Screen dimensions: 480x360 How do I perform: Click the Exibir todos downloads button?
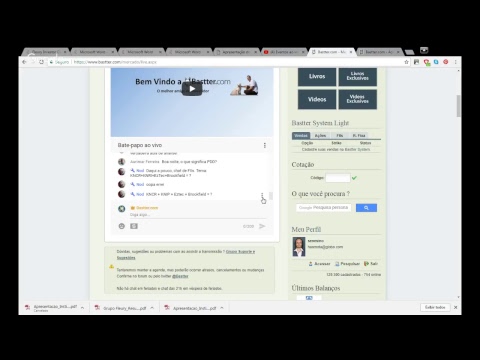[435, 307]
